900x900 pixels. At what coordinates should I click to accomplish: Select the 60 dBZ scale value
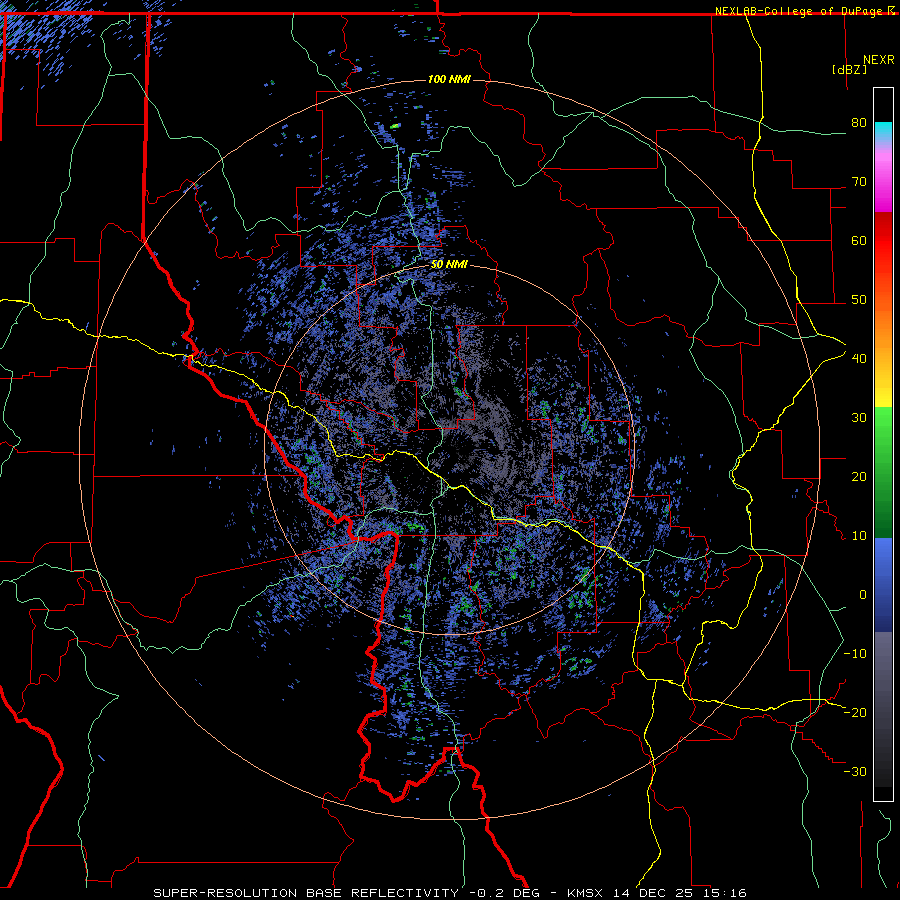[859, 240]
